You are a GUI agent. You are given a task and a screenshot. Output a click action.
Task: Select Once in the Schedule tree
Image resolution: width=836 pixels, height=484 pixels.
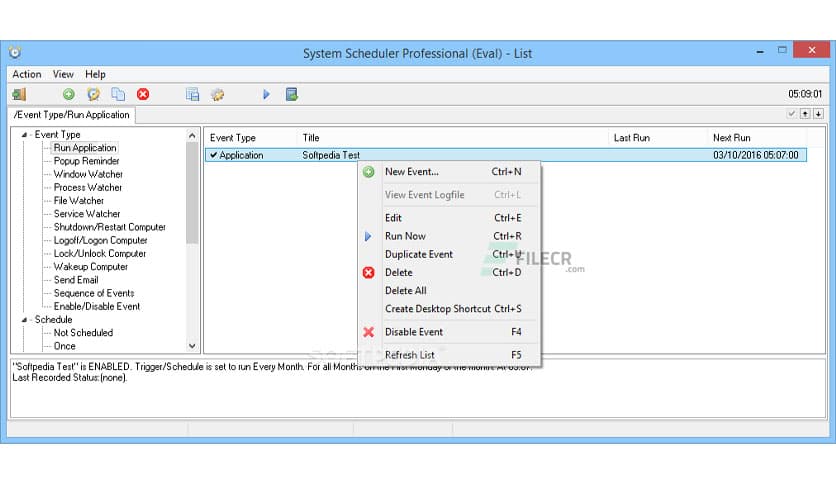click(65, 346)
